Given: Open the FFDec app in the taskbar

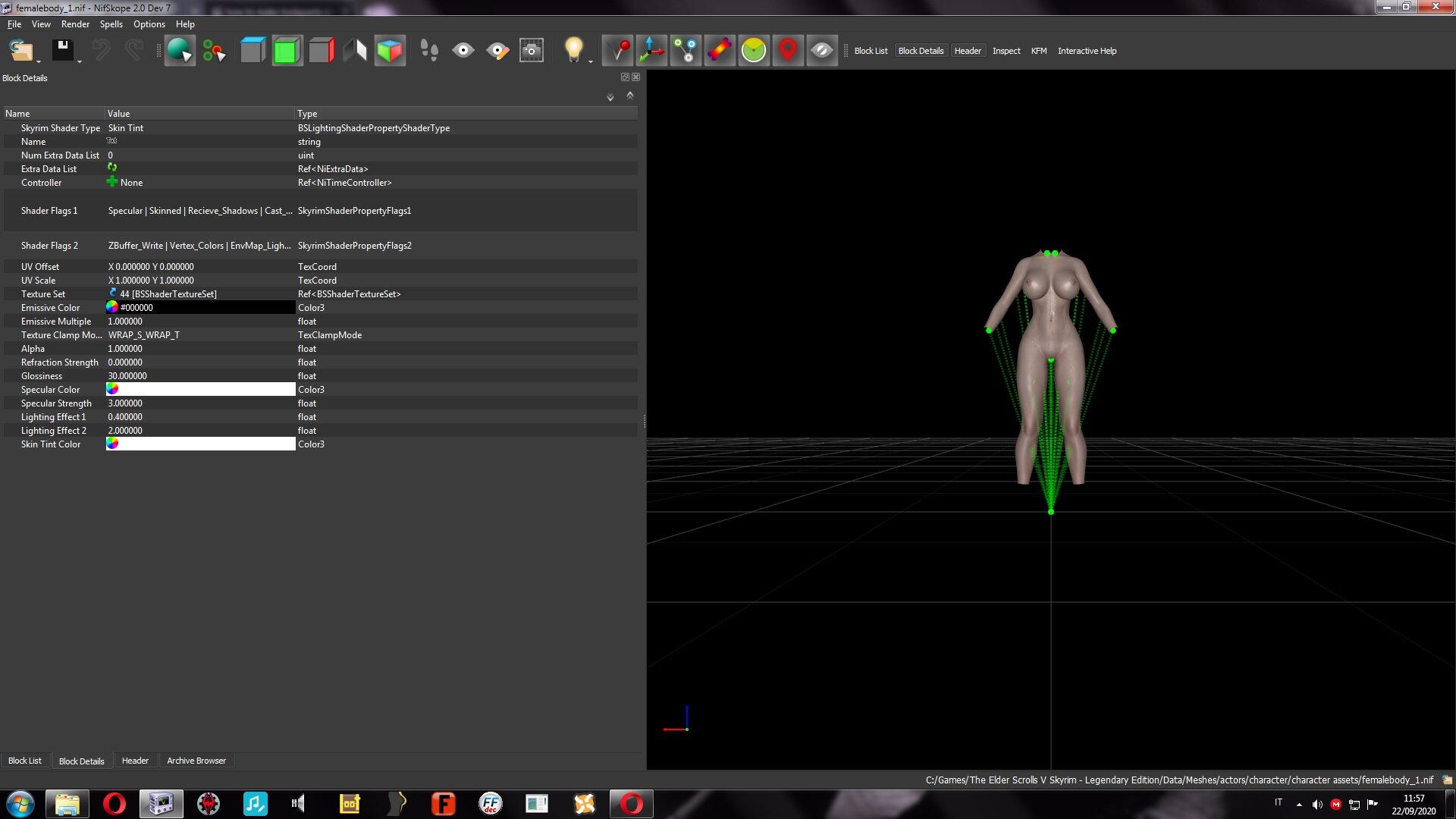Looking at the screenshot, I should tap(491, 804).
